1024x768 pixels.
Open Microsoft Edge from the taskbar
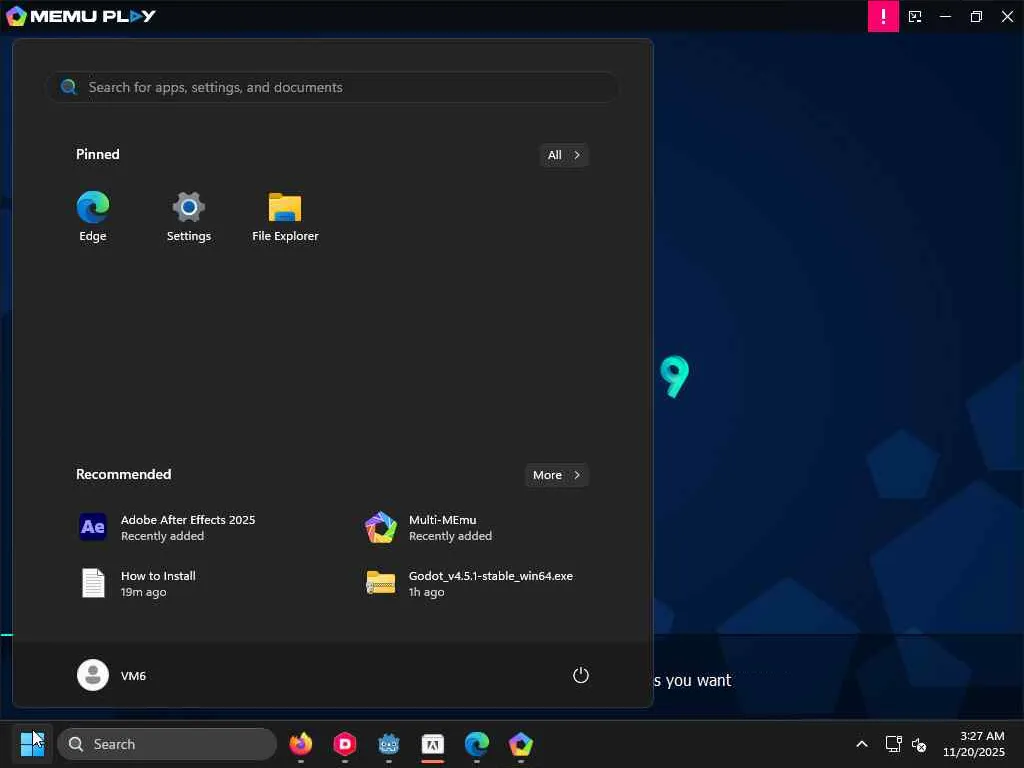[x=477, y=744]
